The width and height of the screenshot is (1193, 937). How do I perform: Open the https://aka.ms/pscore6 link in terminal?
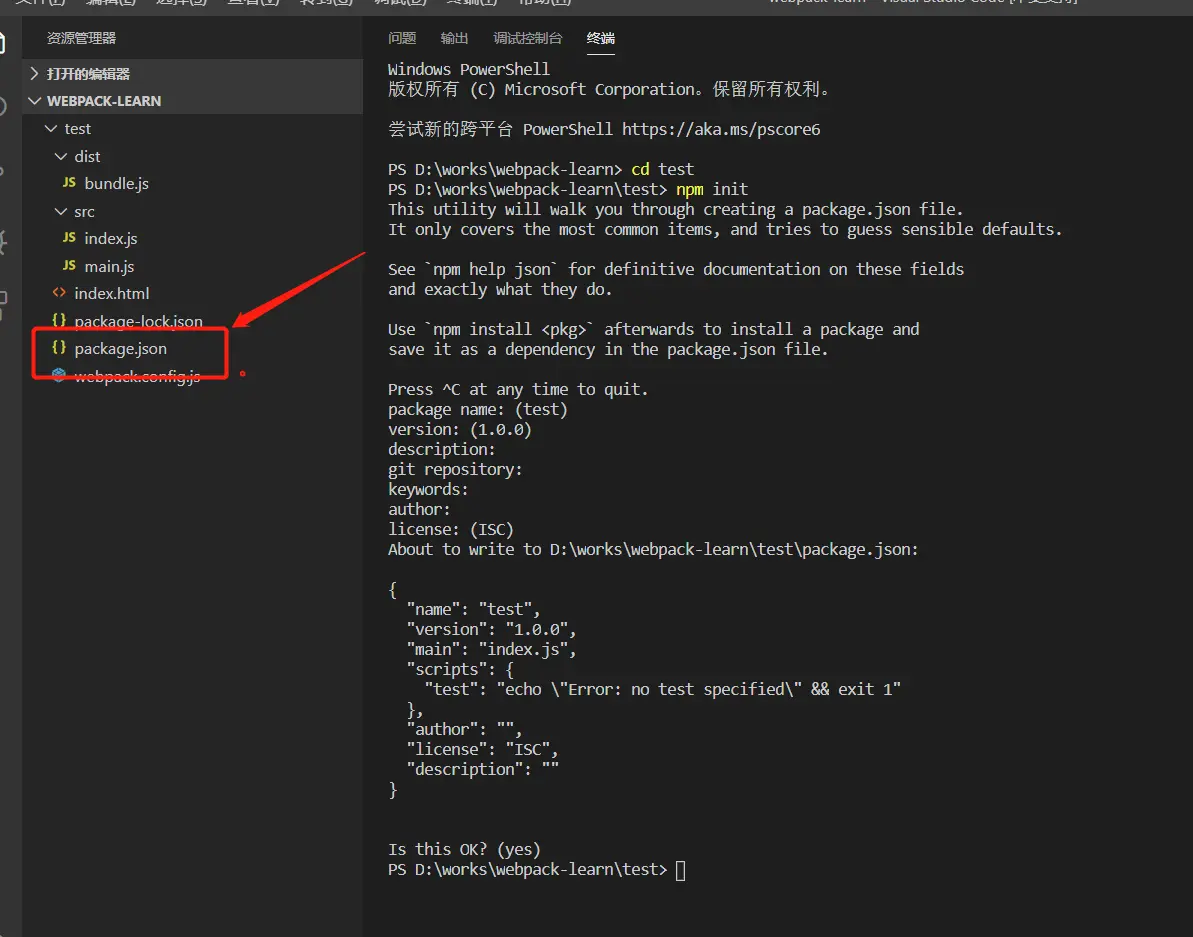(721, 129)
